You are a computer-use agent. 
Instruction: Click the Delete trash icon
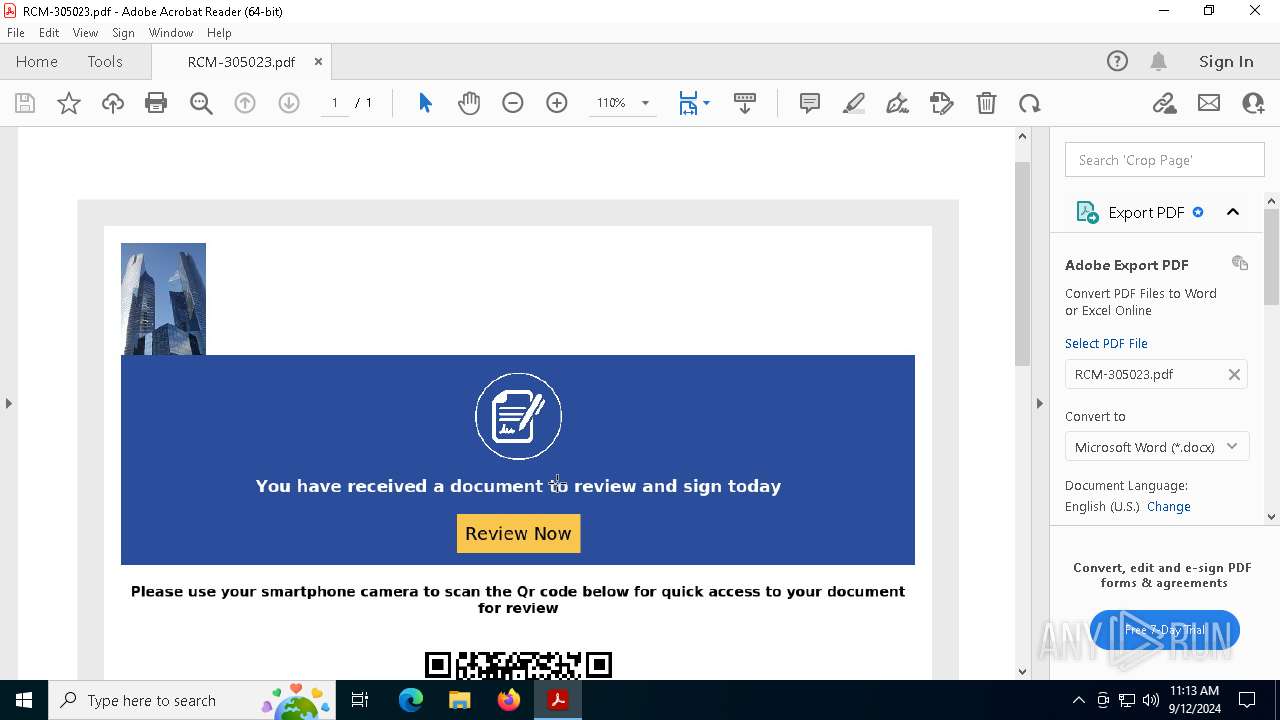coord(986,103)
